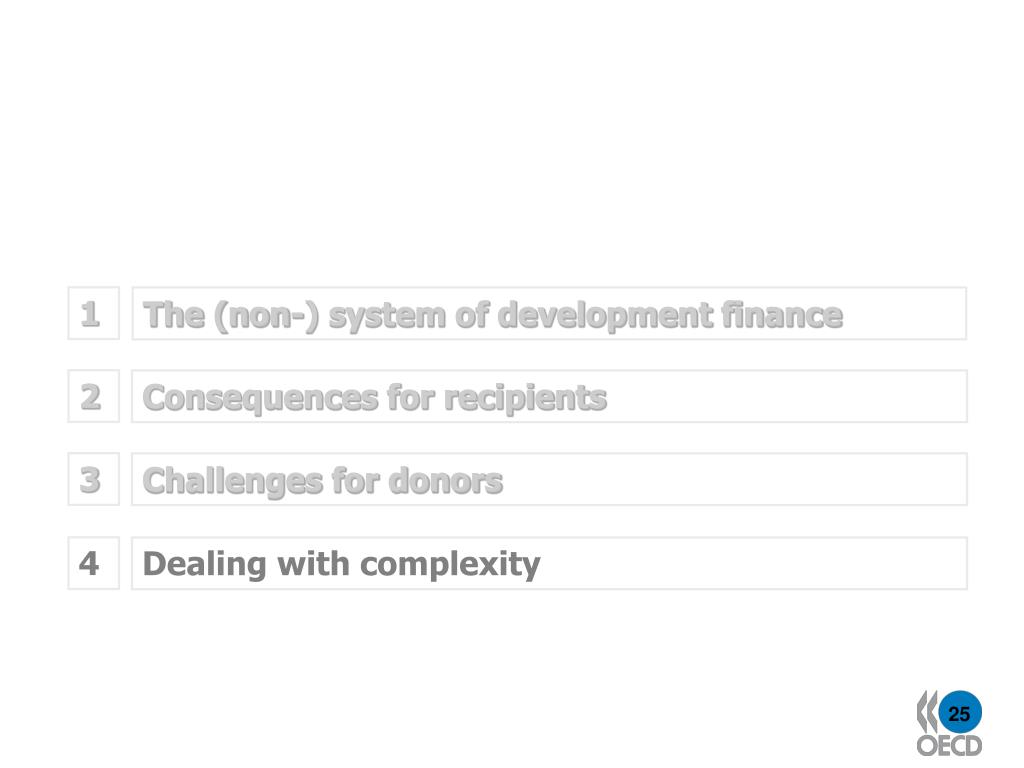Open 'The (non-) system of development finance' item
Image resolution: width=1024 pixels, height=768 pixels.
point(549,313)
